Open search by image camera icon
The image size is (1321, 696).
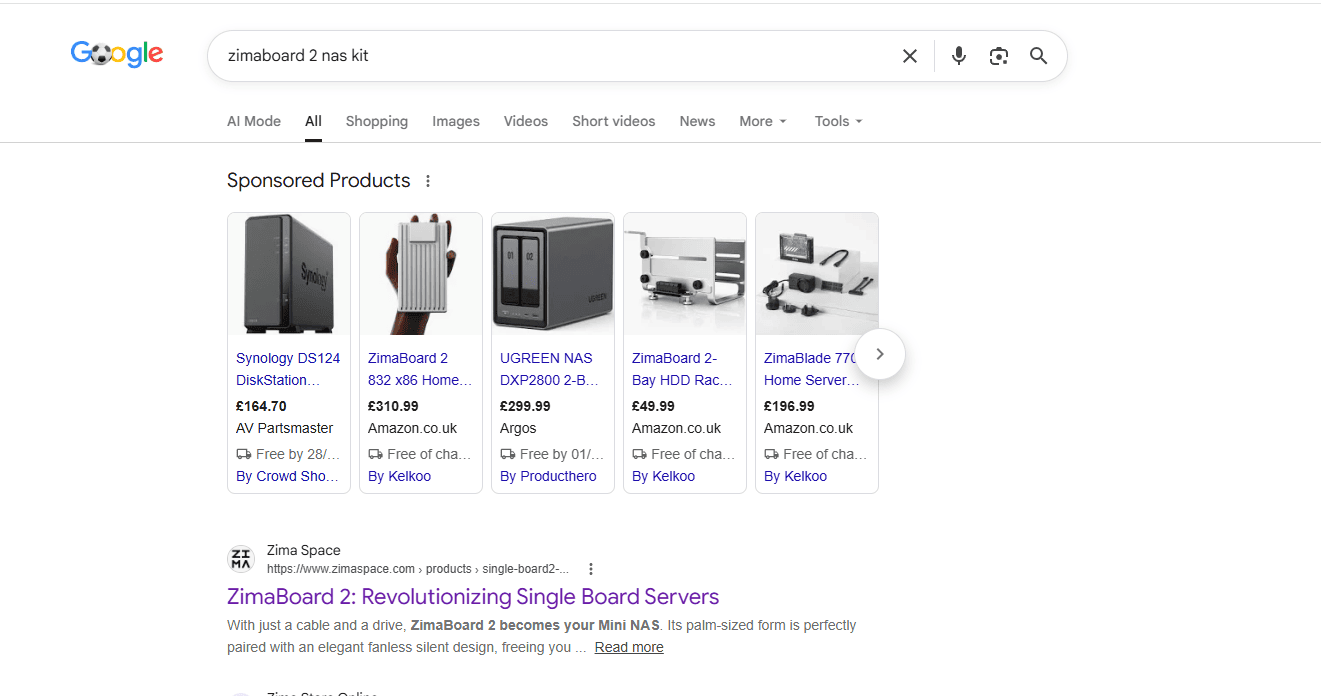click(999, 56)
